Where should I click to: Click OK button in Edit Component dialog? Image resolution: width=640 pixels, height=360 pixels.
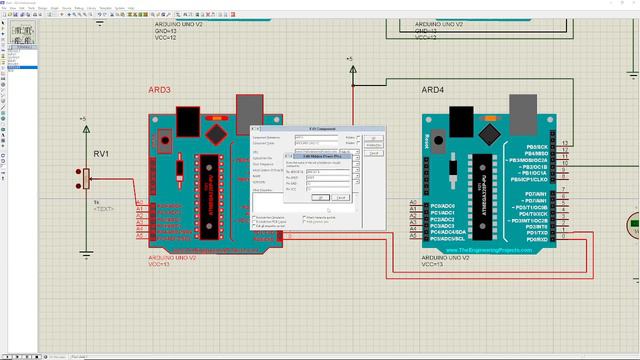[x=373, y=138]
